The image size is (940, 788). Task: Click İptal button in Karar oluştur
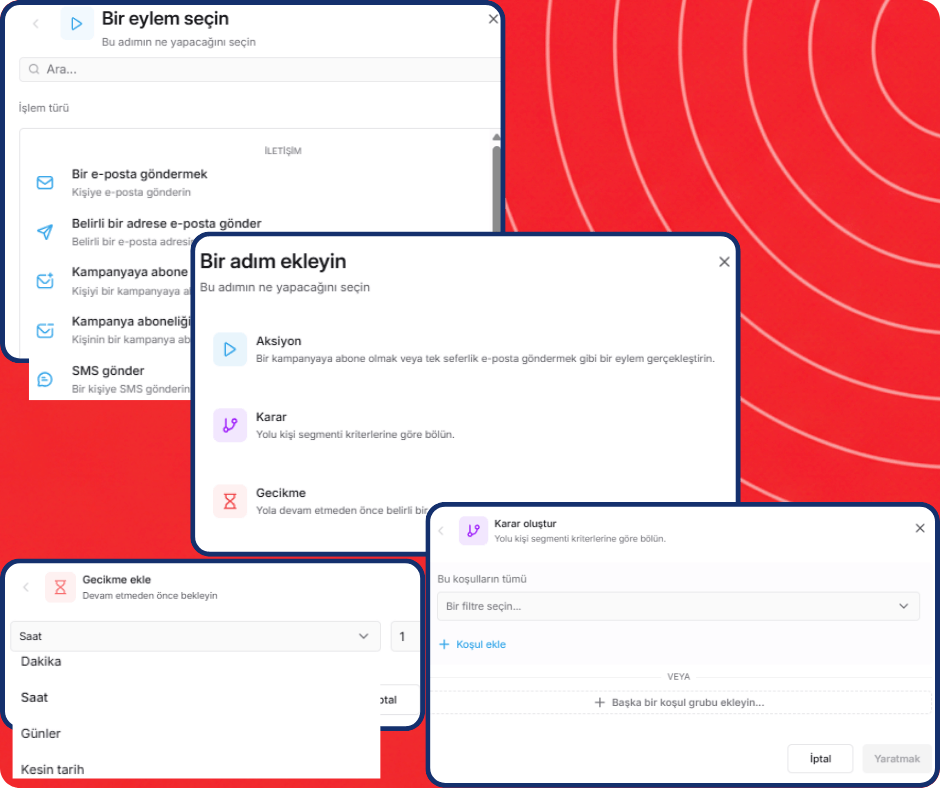tap(820, 759)
